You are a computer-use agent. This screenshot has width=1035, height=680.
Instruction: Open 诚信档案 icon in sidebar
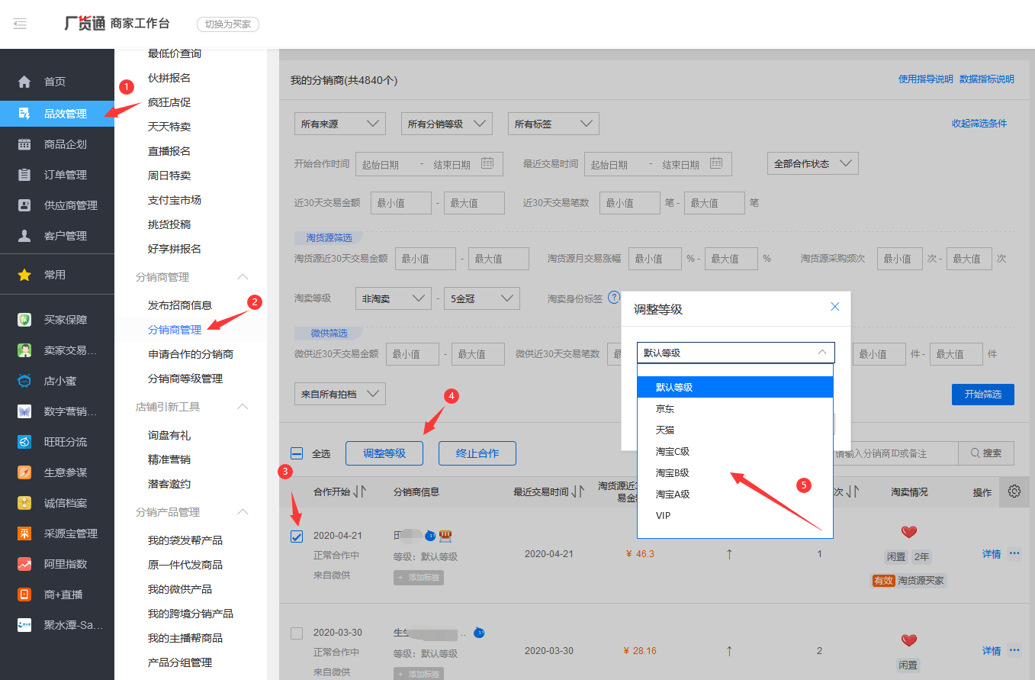coord(24,503)
